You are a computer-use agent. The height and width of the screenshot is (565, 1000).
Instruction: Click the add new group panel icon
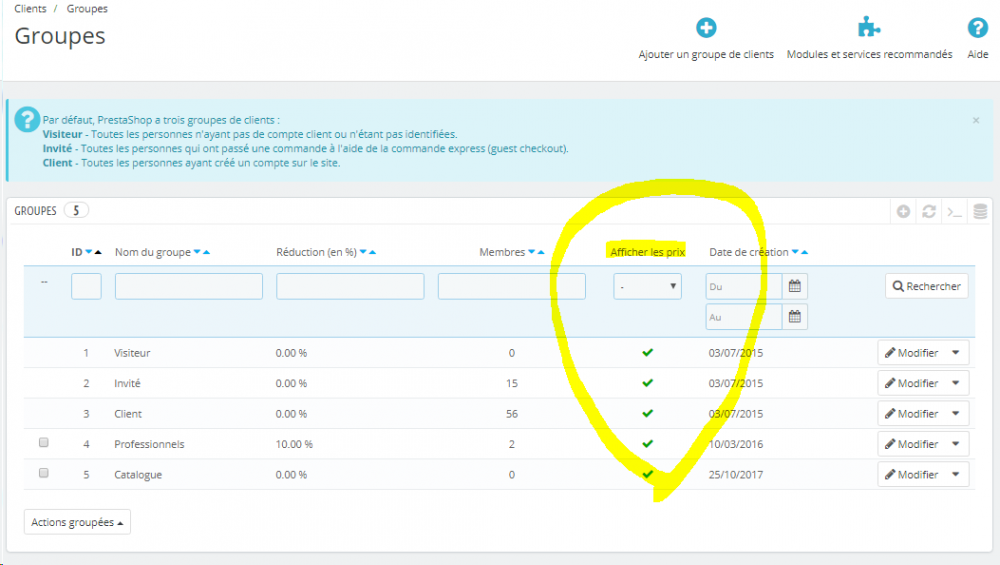click(903, 211)
